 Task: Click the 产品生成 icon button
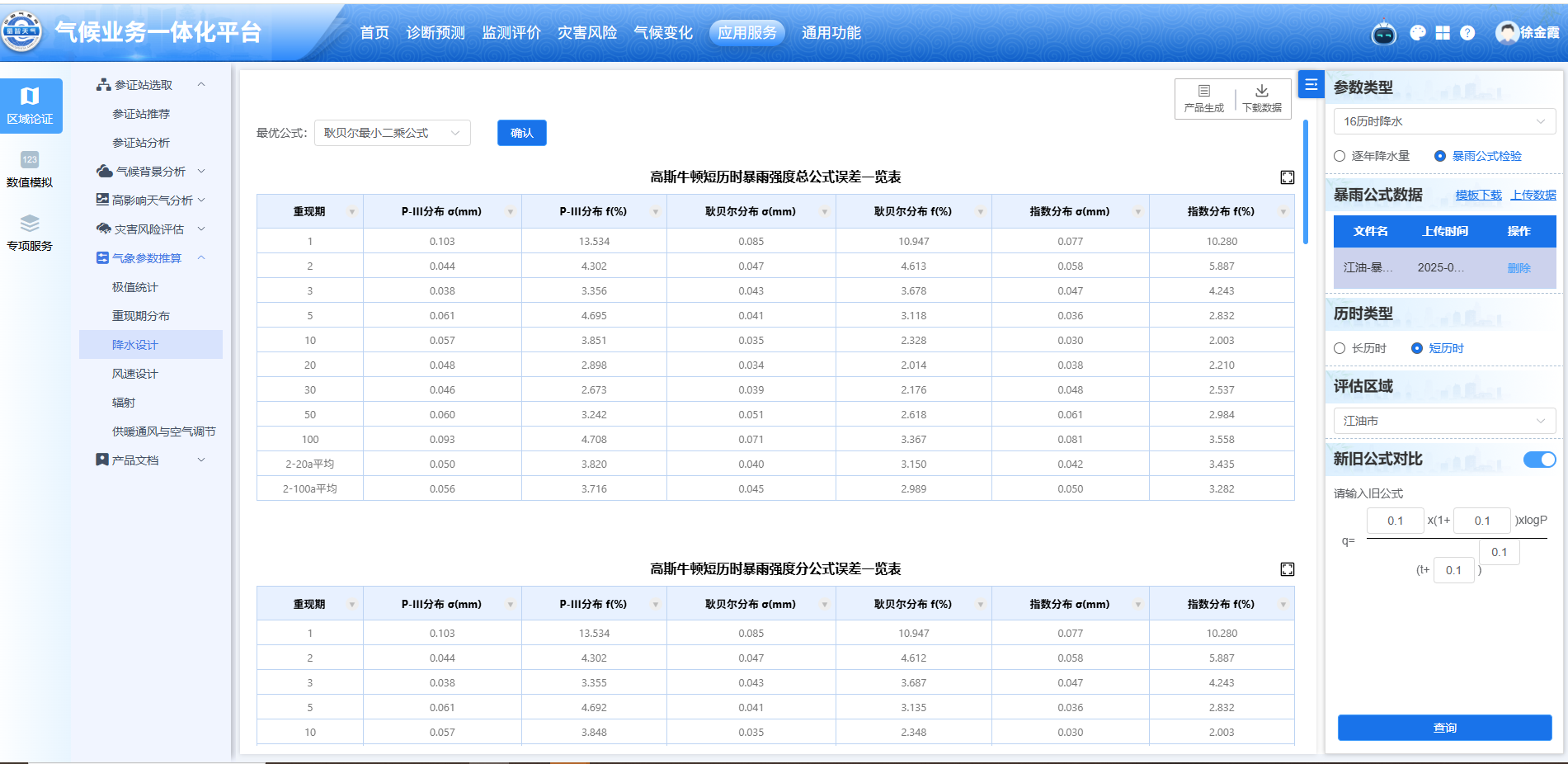pos(1203,97)
